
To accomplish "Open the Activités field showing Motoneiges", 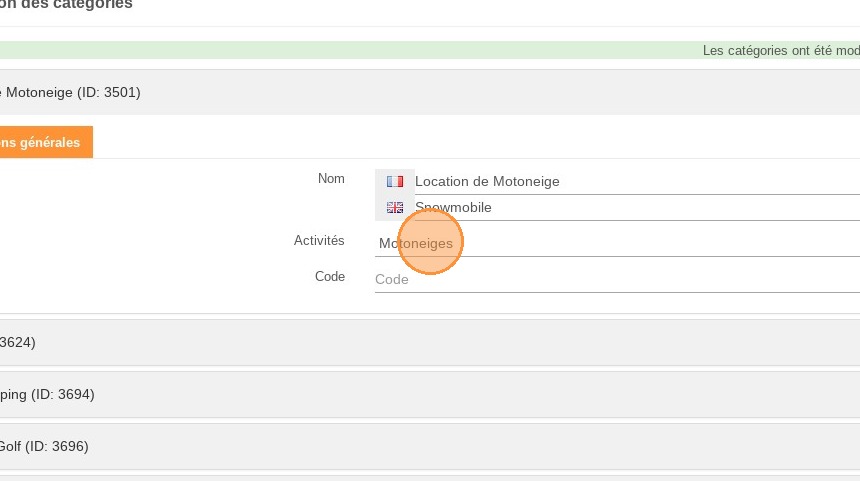I will click(x=617, y=244).
